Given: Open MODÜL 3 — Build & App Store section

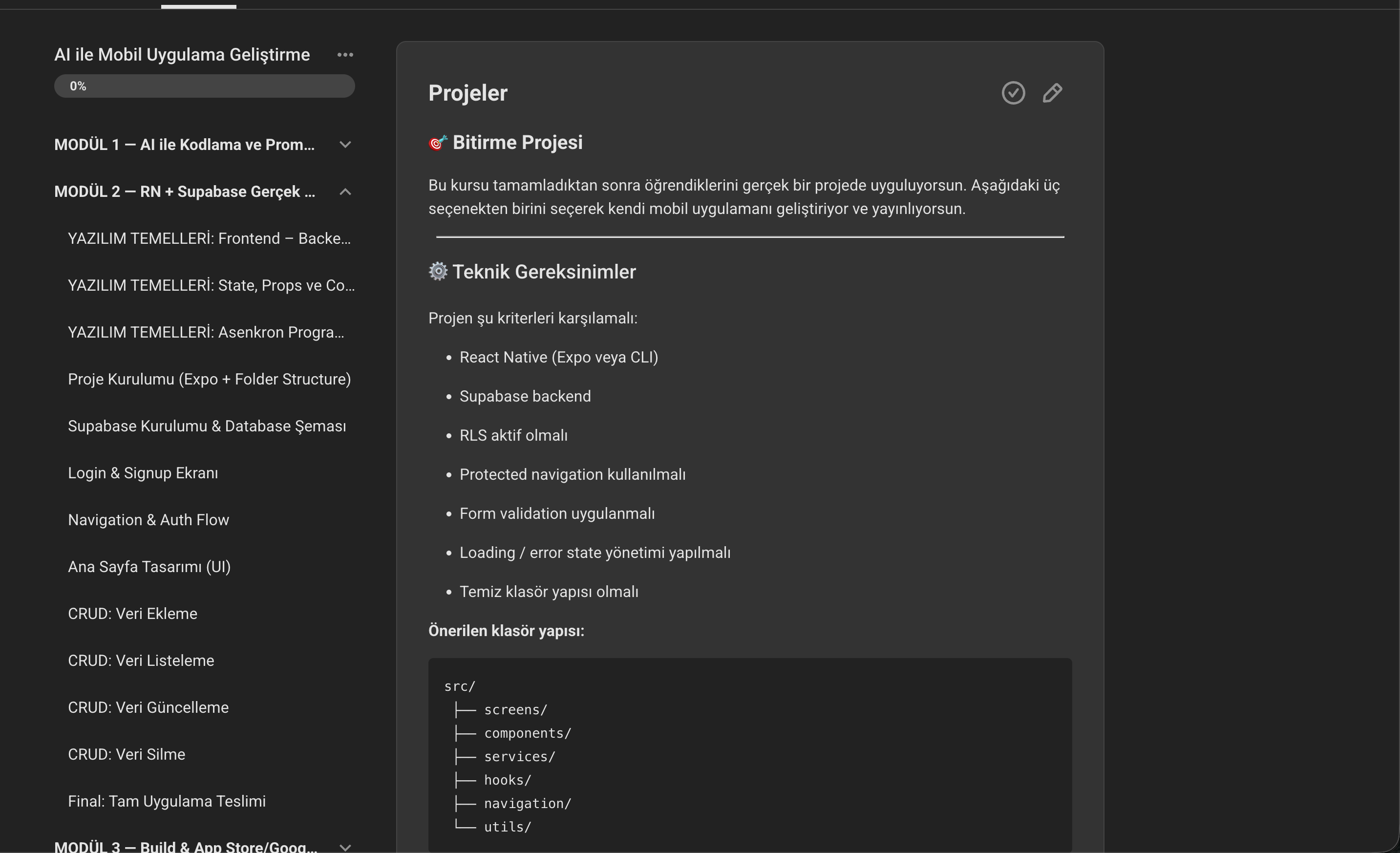Looking at the screenshot, I should click(x=186, y=846).
